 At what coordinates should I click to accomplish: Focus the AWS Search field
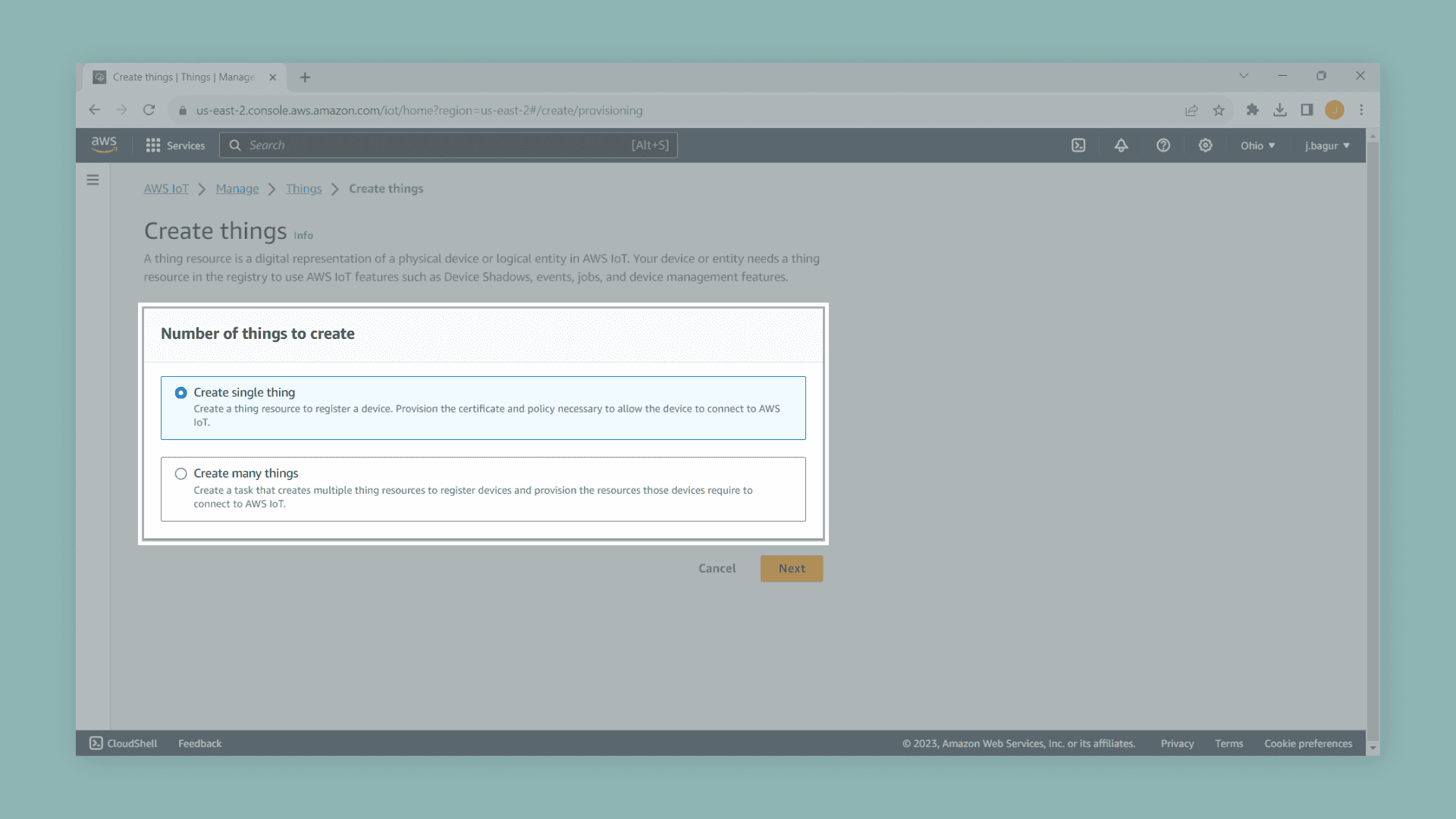coord(448,146)
